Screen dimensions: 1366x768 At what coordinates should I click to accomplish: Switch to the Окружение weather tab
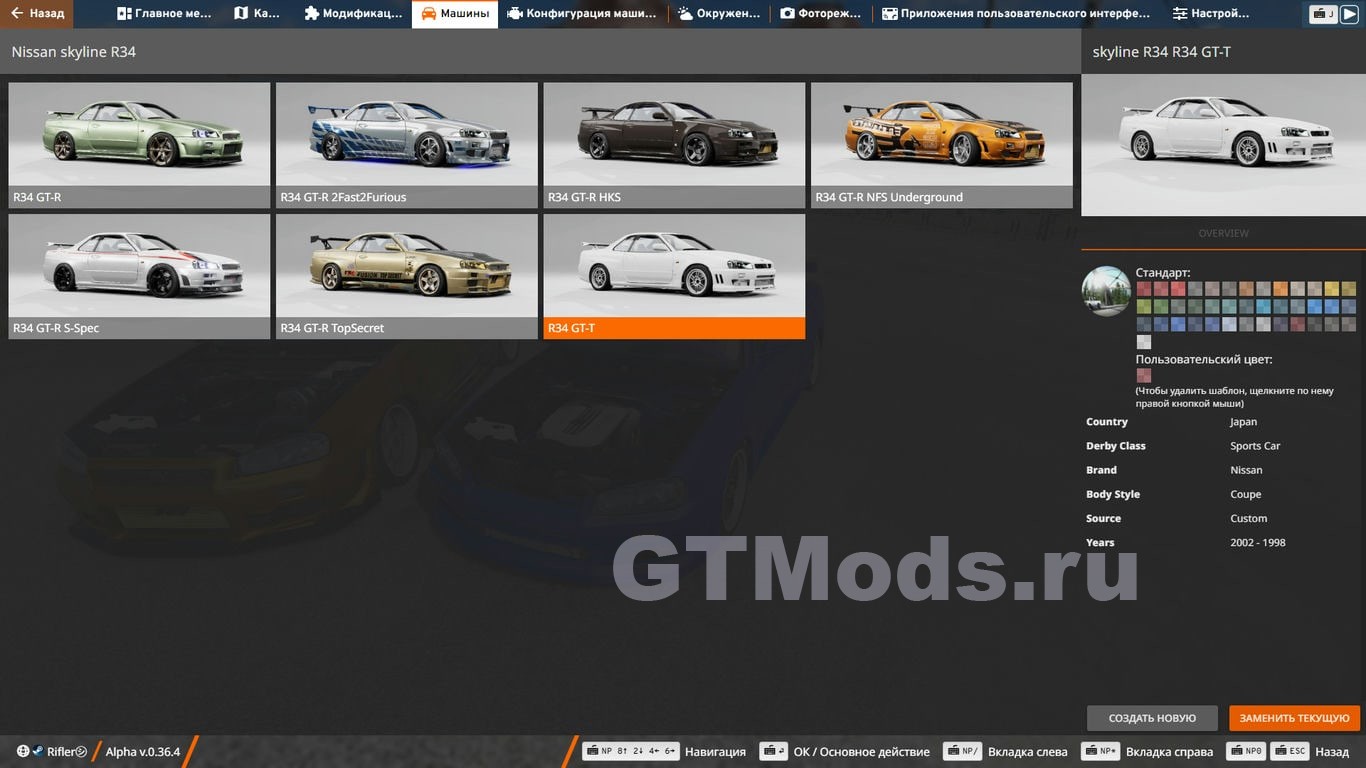[719, 14]
